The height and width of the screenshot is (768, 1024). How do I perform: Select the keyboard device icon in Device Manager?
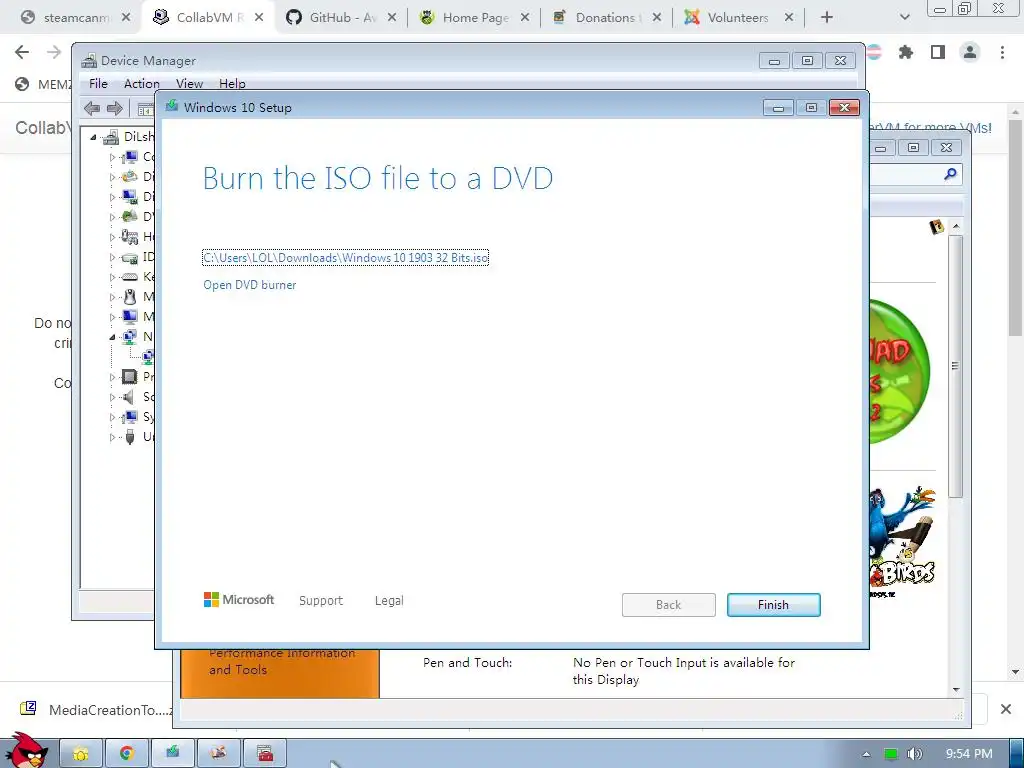(130, 277)
